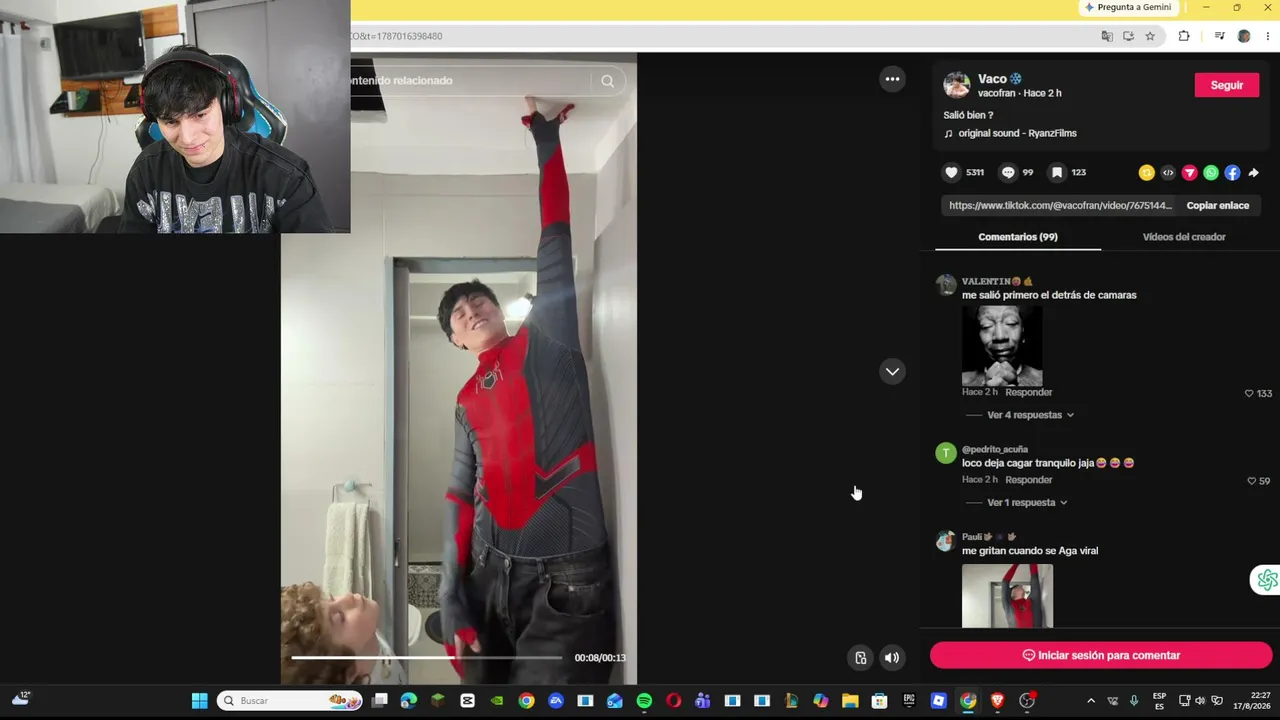Show hidden system tray icons chevron
Image resolution: width=1280 pixels, height=720 pixels.
pos(1090,701)
